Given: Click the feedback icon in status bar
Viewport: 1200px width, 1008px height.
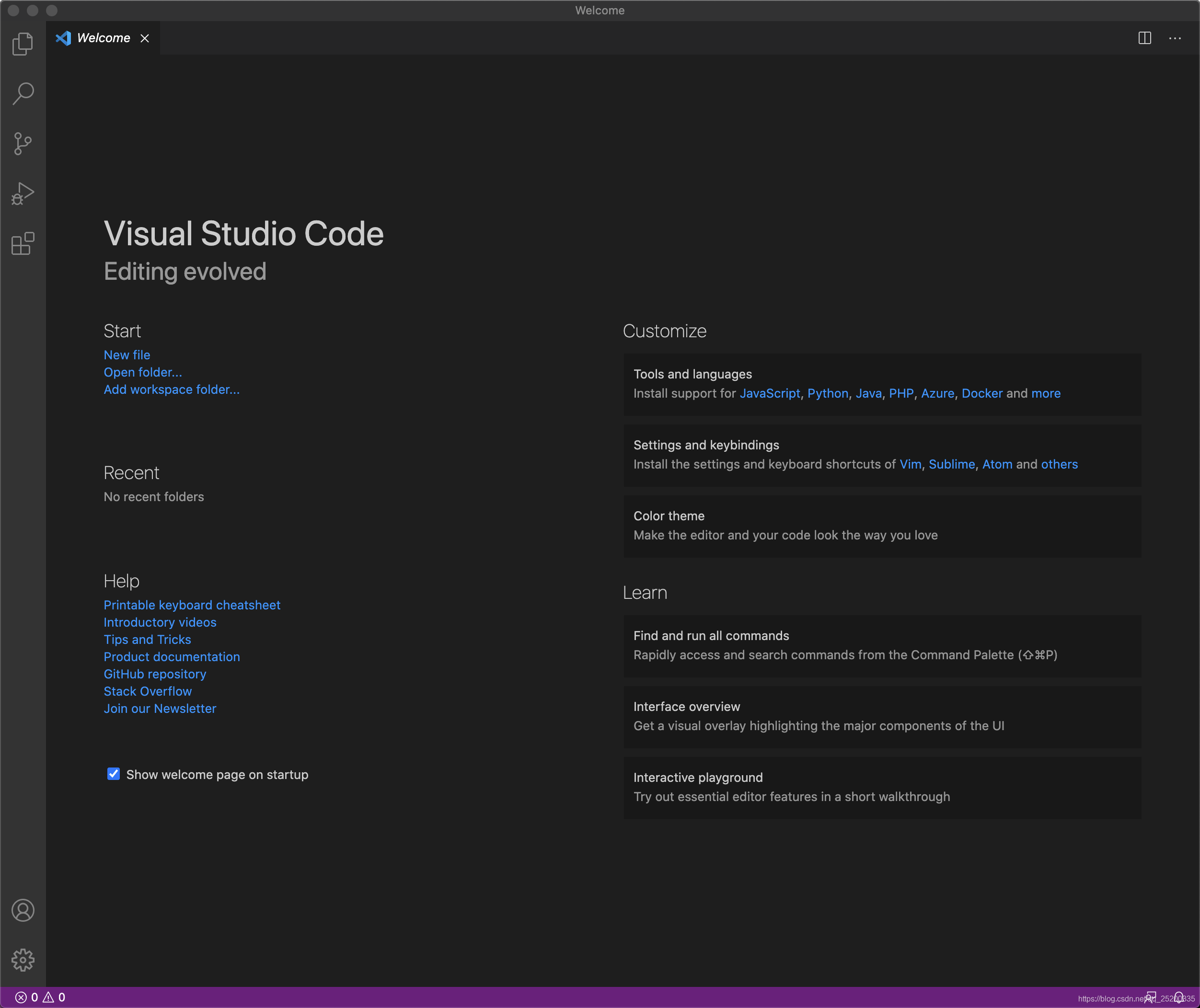Looking at the screenshot, I should point(1150,997).
